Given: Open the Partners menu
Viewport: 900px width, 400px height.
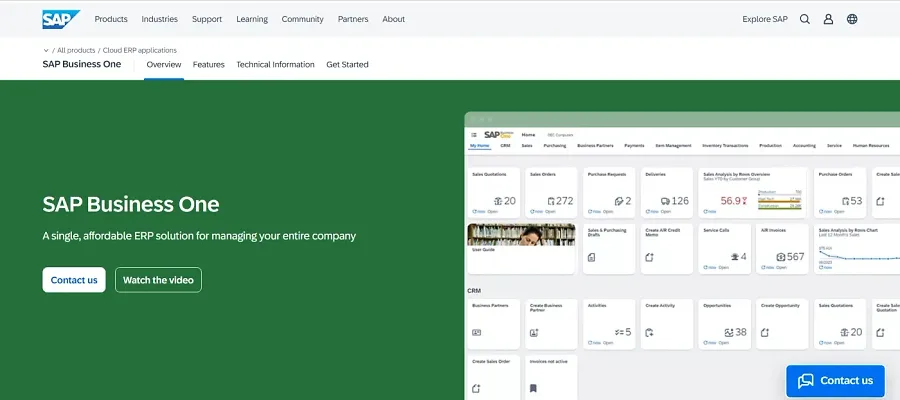Looking at the screenshot, I should [353, 19].
